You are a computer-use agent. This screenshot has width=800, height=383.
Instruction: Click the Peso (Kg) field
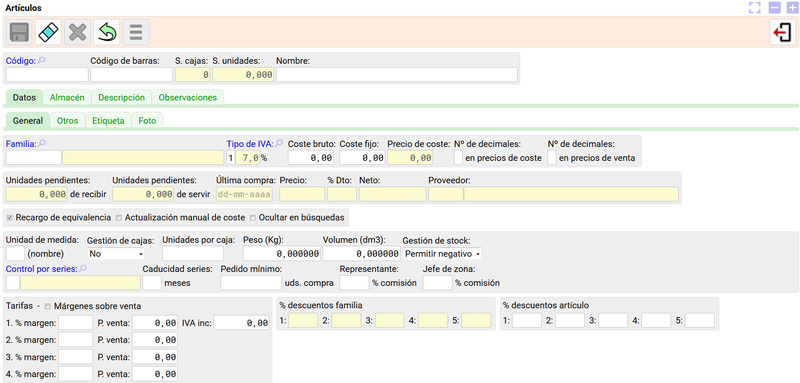pos(282,253)
